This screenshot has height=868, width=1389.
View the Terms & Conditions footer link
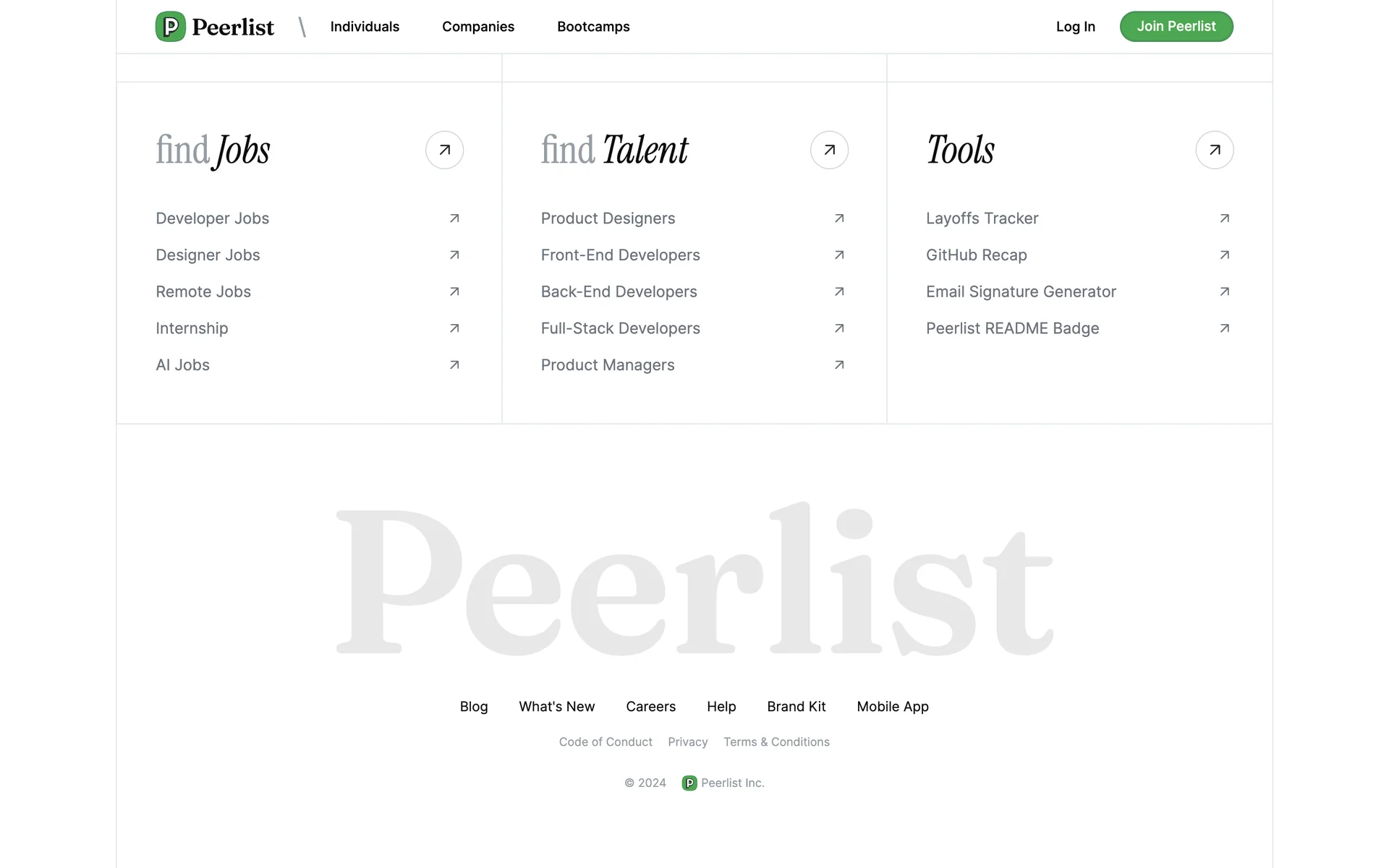tap(776, 742)
